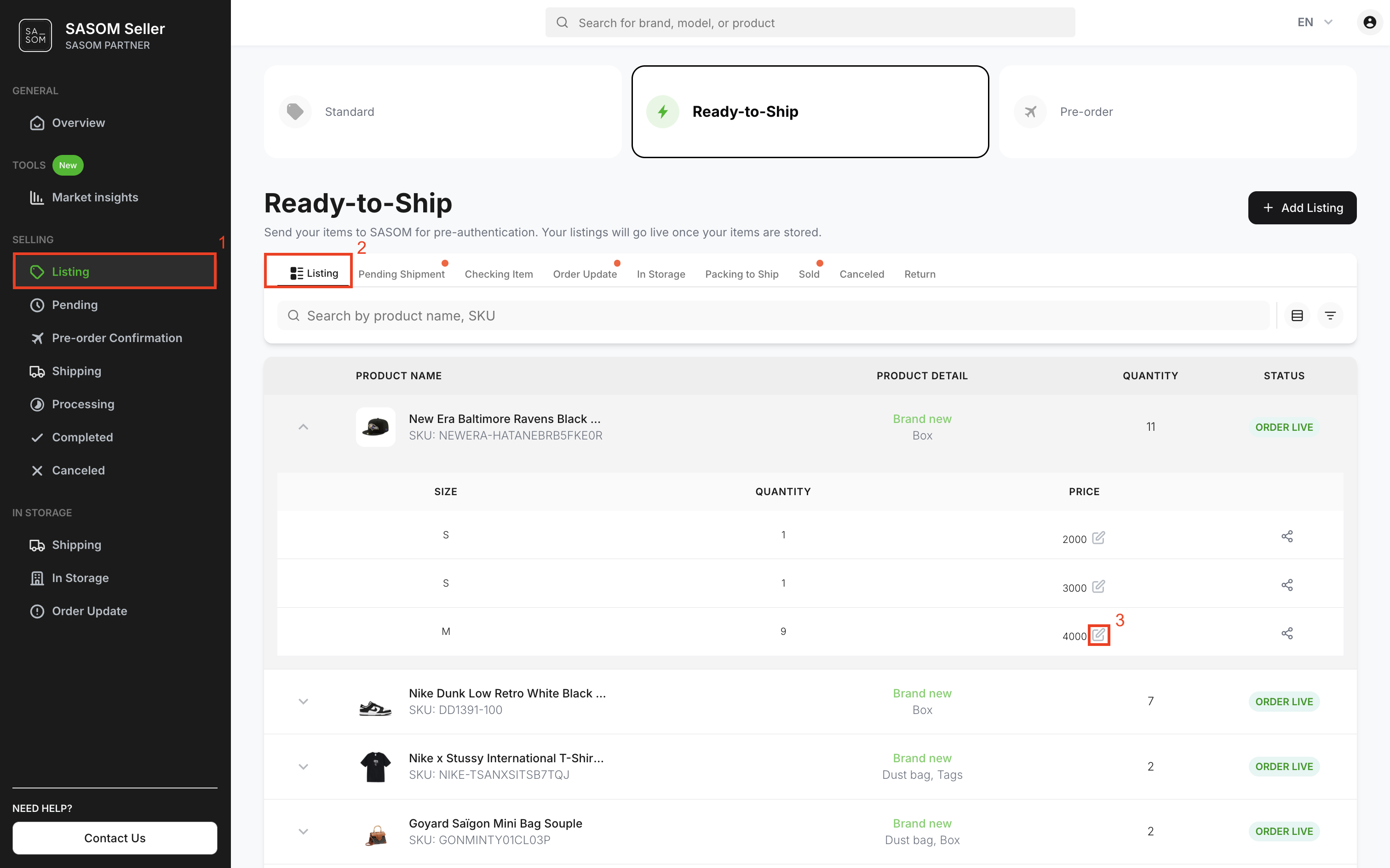Click the Goyard Saïgon bag thumbnail
Viewport: 1390px width, 868px height.
[x=376, y=832]
